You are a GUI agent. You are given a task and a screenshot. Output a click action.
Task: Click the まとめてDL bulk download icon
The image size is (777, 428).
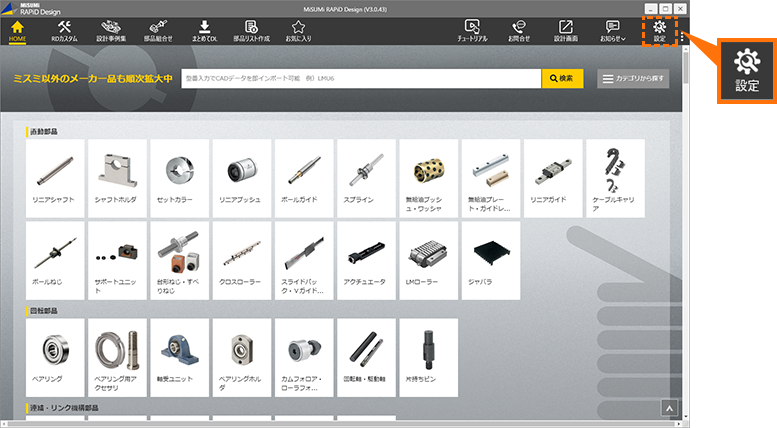(x=204, y=30)
